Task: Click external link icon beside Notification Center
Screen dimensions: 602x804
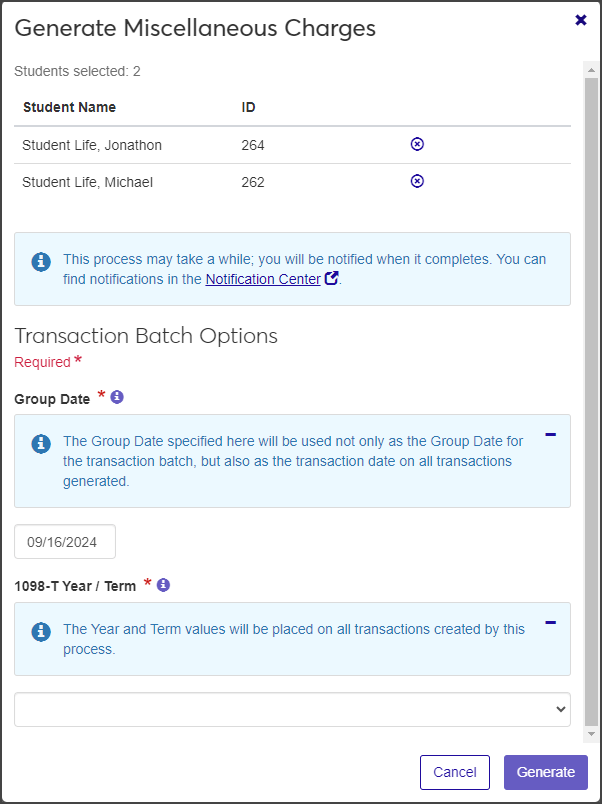Action: tap(331, 279)
